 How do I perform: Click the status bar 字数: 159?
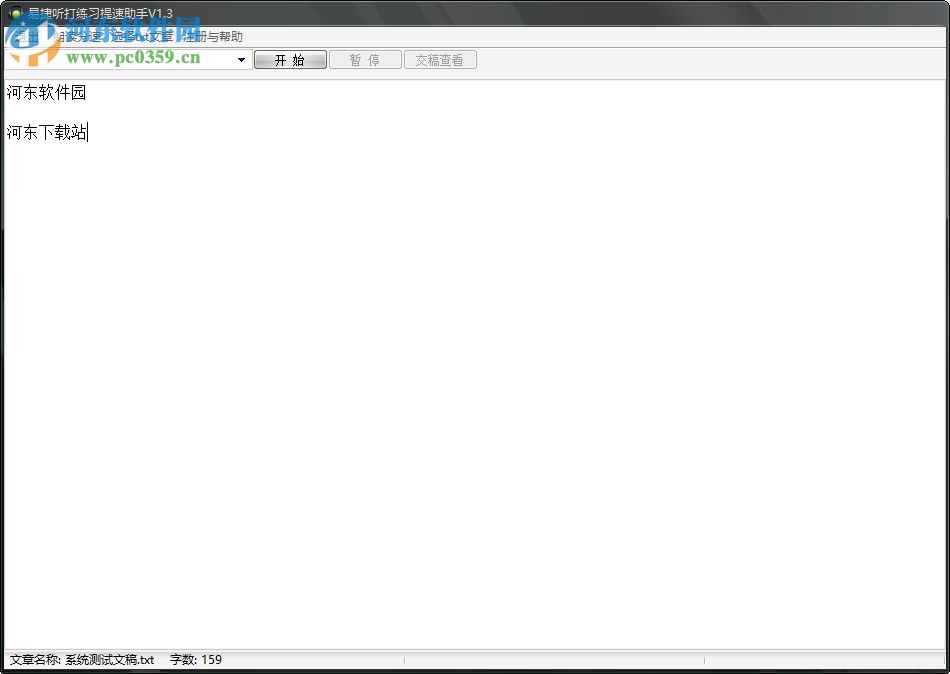196,659
